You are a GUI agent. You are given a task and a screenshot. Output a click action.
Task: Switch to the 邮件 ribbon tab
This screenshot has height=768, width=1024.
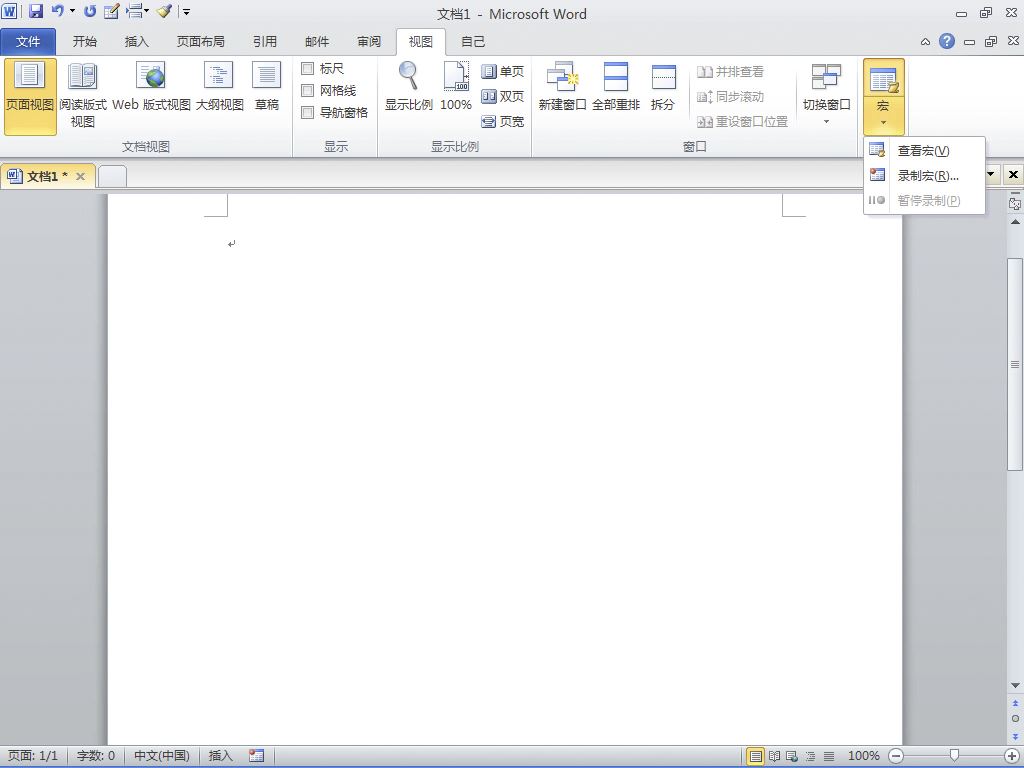tap(317, 42)
